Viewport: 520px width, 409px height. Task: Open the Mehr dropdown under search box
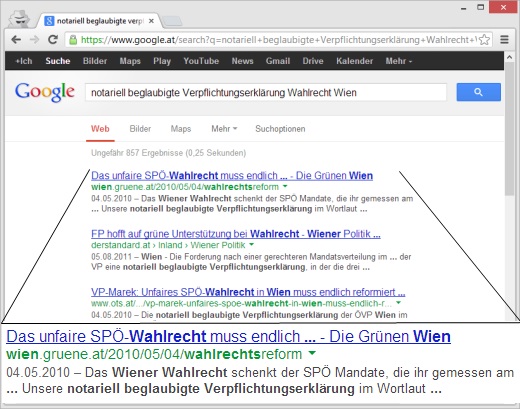(x=224, y=129)
